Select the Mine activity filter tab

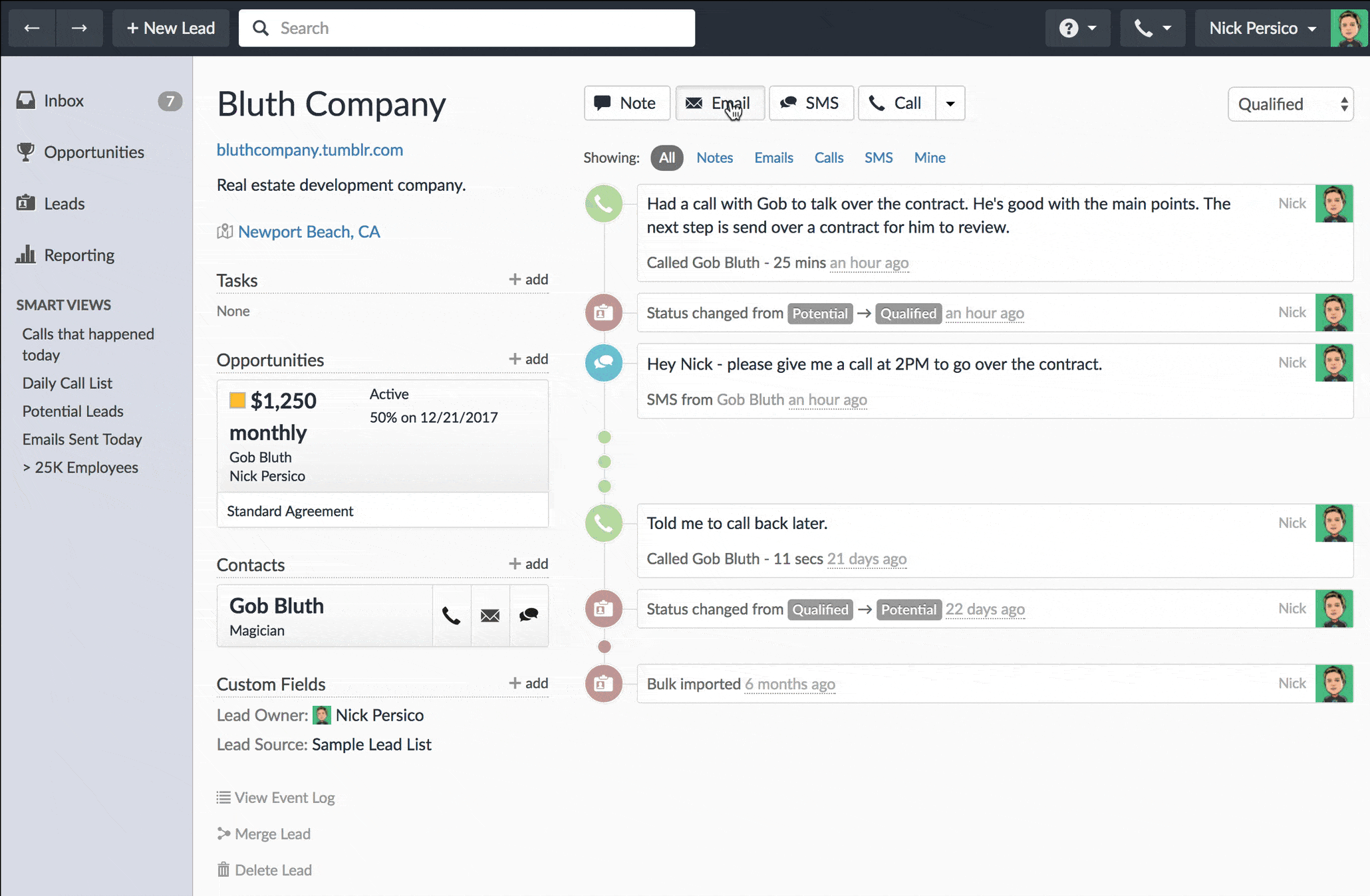pos(929,157)
